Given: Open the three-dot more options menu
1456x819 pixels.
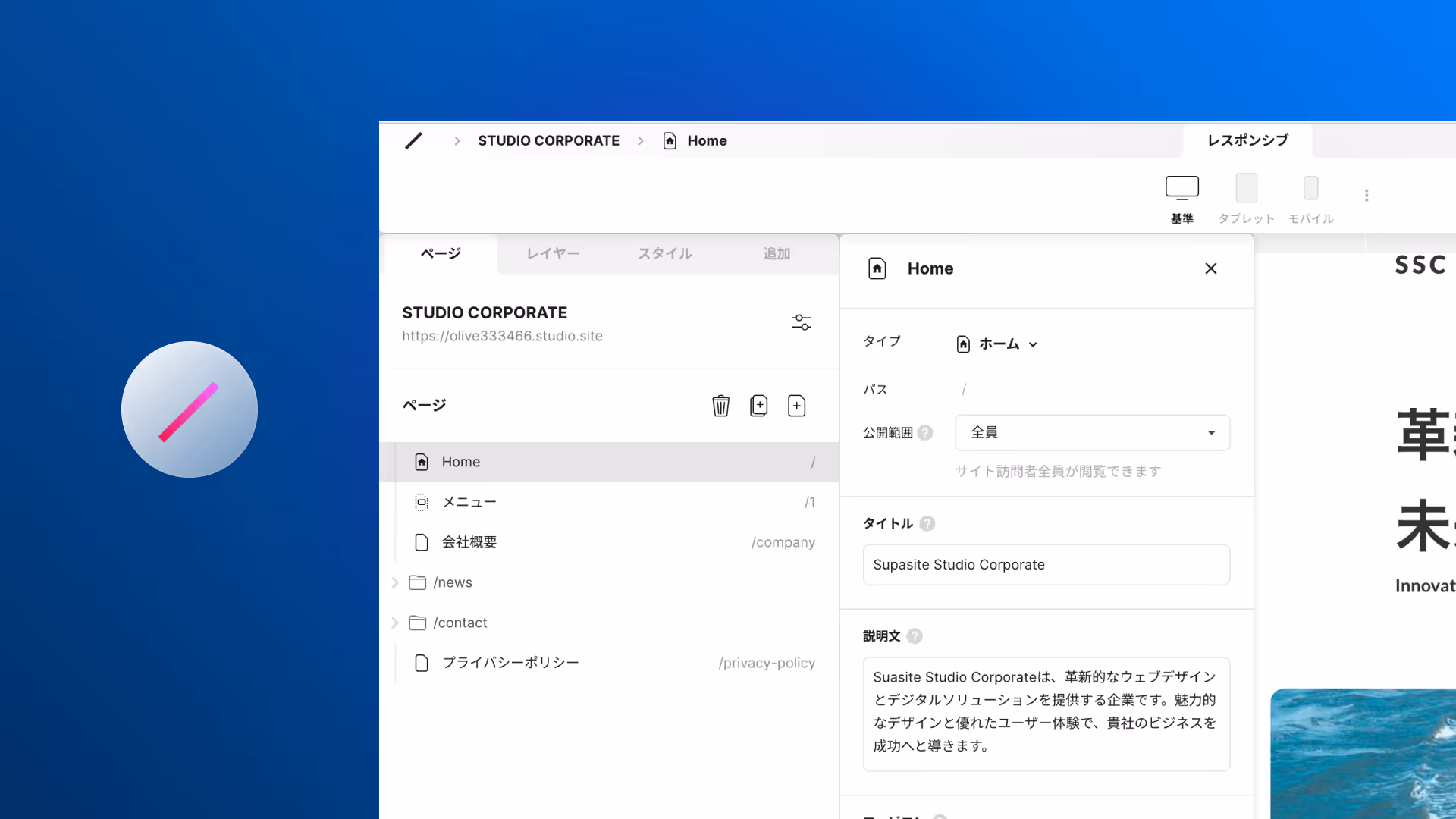Looking at the screenshot, I should (x=1367, y=196).
